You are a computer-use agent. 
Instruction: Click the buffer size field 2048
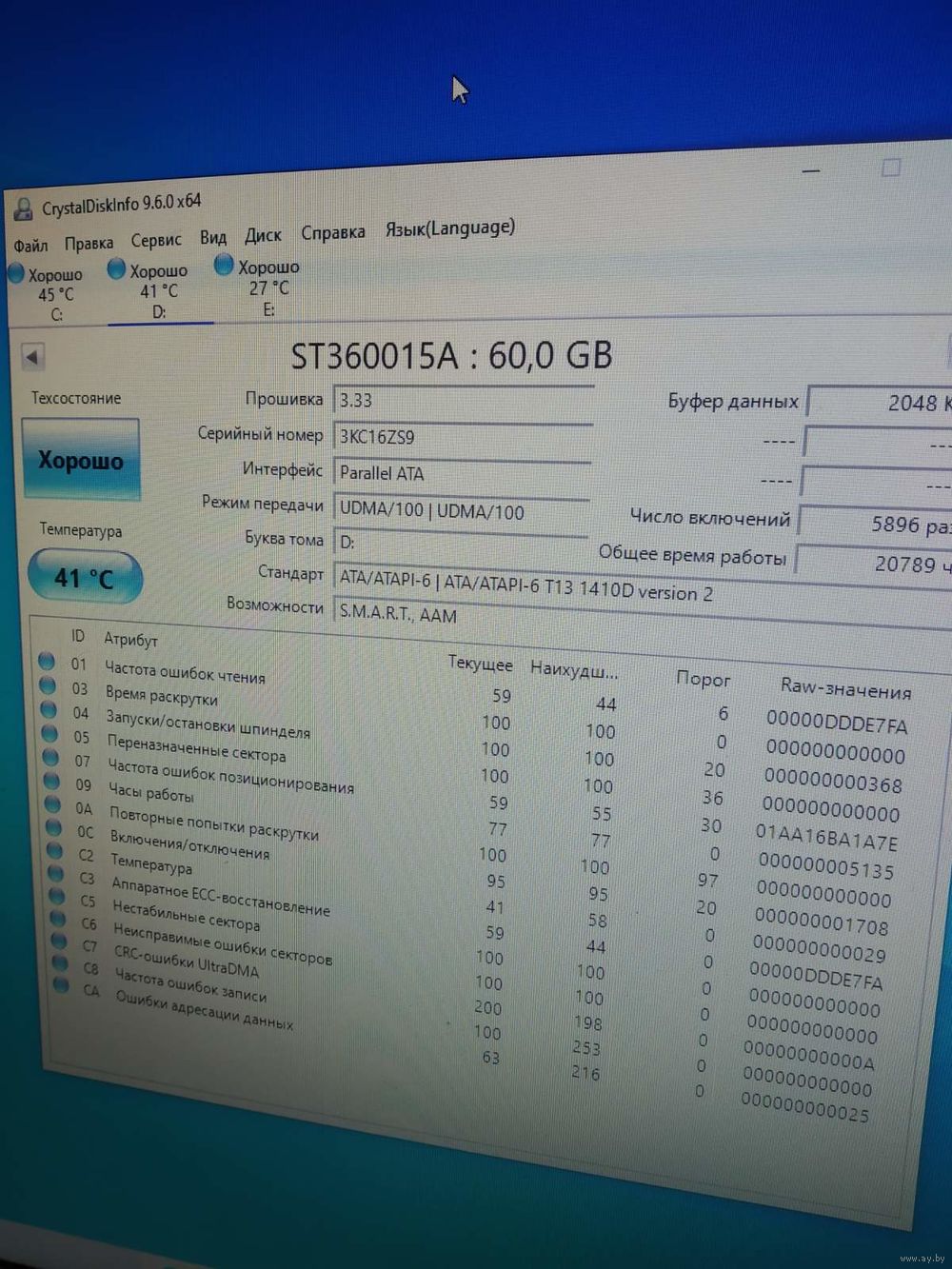coord(881,403)
